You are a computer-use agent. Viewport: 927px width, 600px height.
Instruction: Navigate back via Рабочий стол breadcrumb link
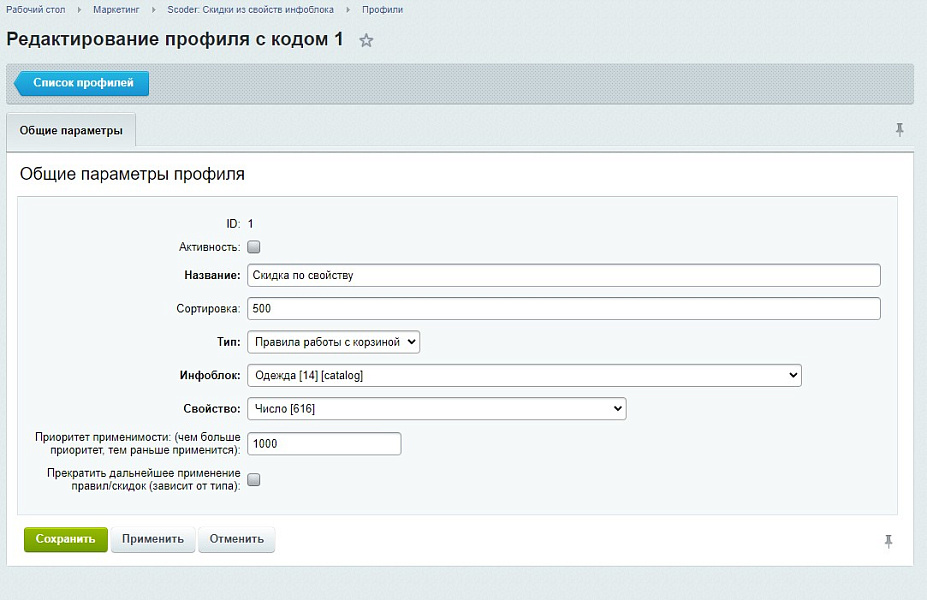[35, 9]
